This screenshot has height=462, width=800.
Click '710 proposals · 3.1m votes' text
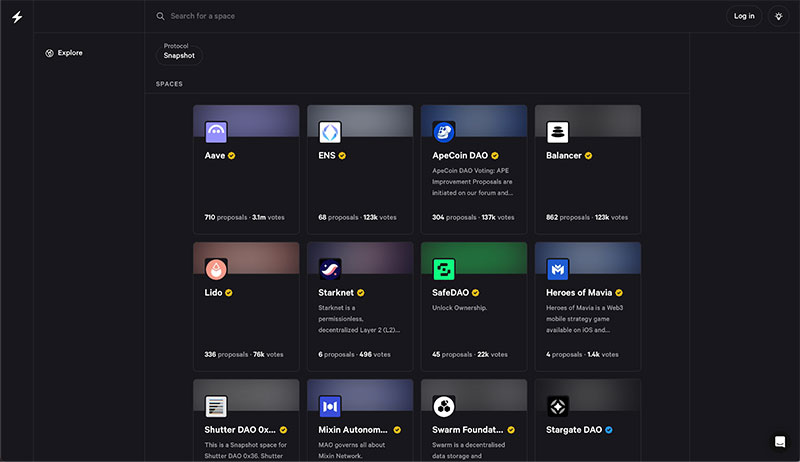[244, 217]
